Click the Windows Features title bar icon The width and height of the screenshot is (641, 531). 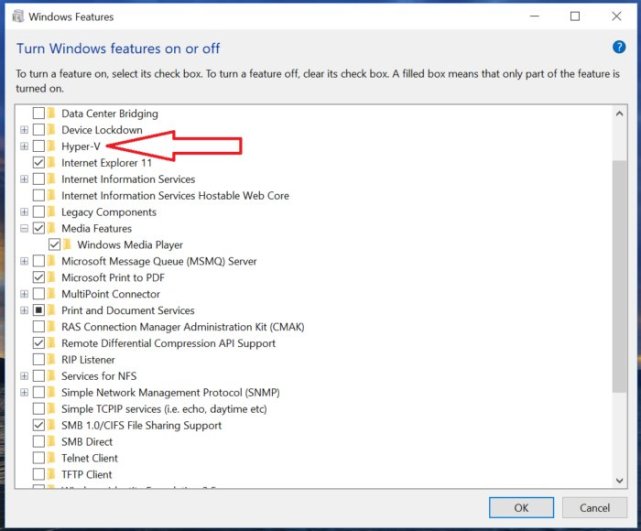[x=18, y=16]
